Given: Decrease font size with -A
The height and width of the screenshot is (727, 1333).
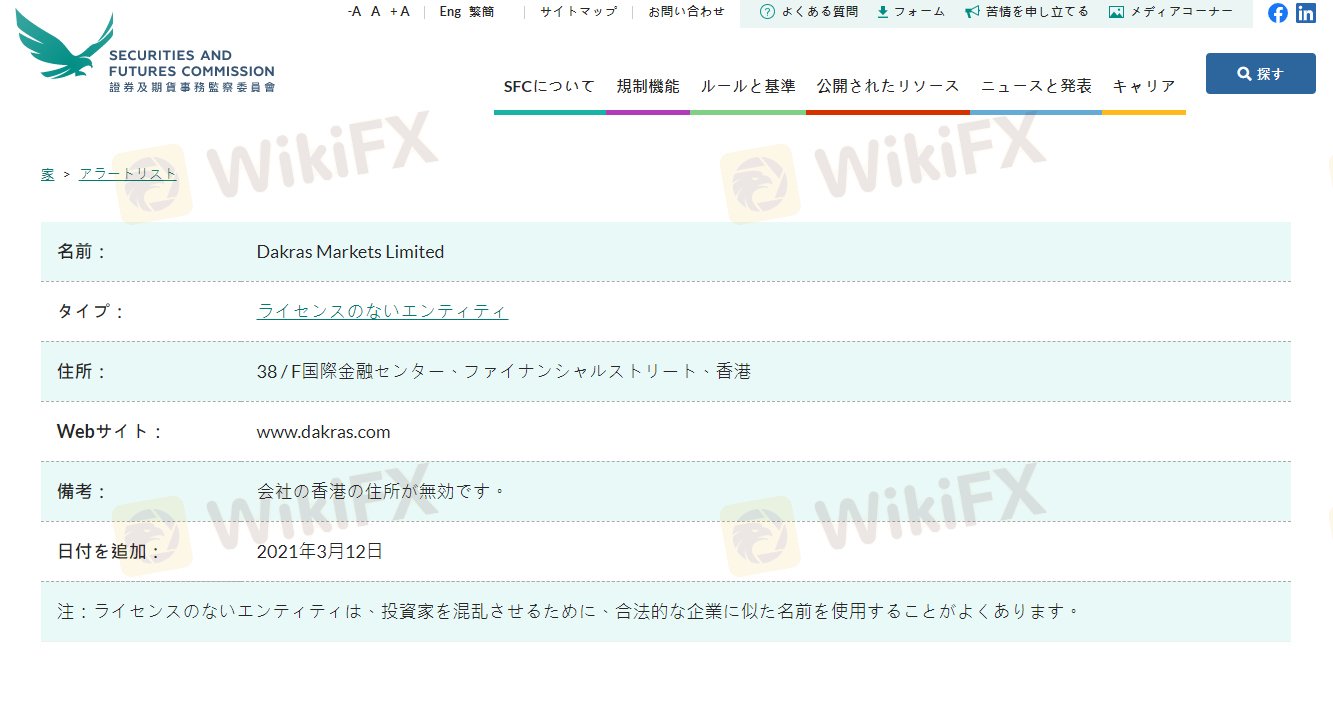Looking at the screenshot, I should coord(354,12).
